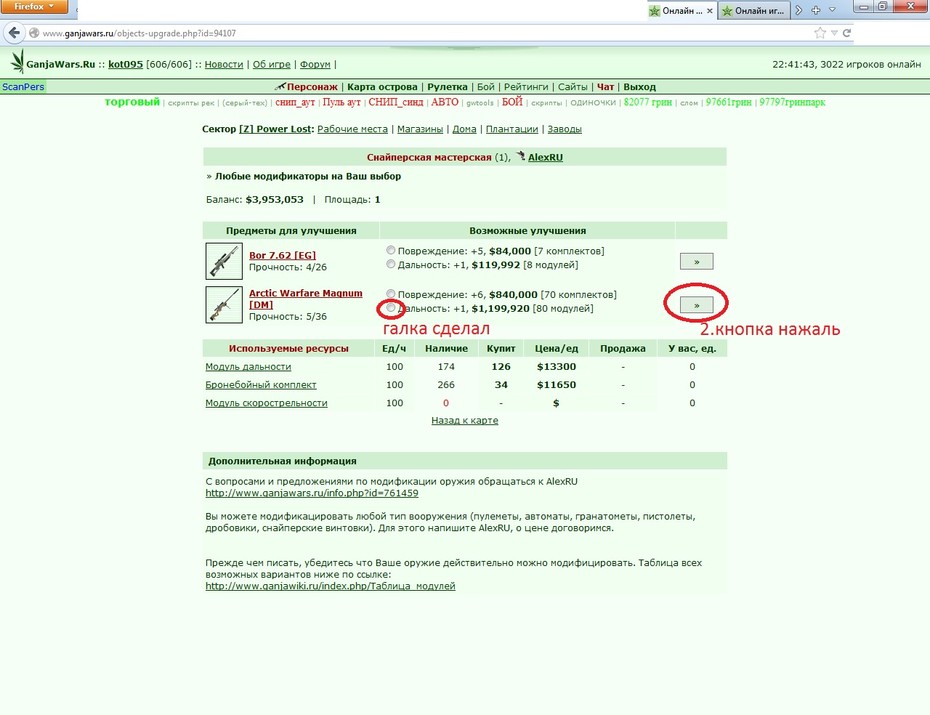
Task: Close the first Онлайн tab
Action: click(x=709, y=11)
